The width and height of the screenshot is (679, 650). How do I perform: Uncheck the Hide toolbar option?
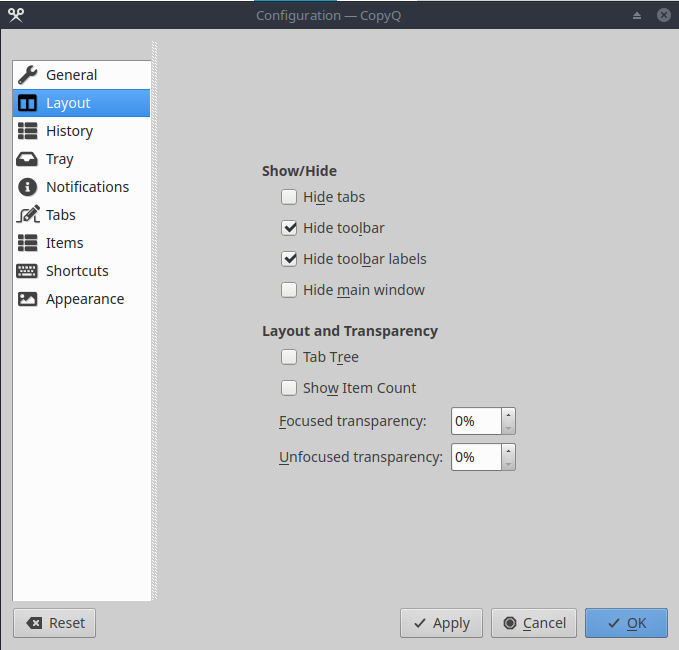289,228
